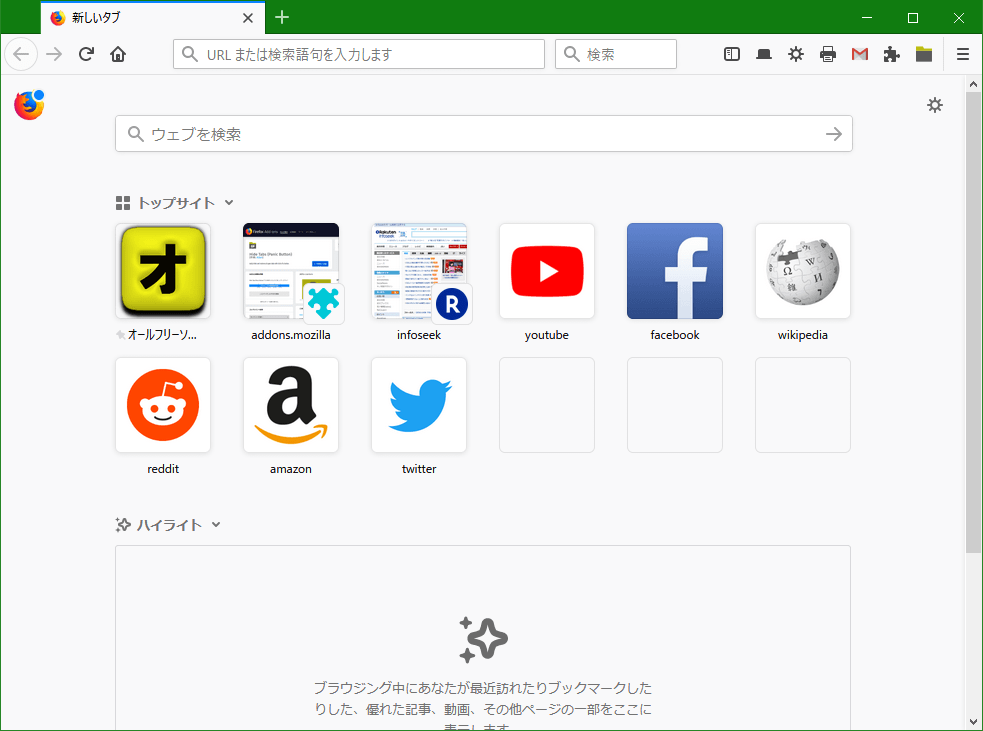983x731 pixels.
Task: Open the home page button
Action: [118, 55]
